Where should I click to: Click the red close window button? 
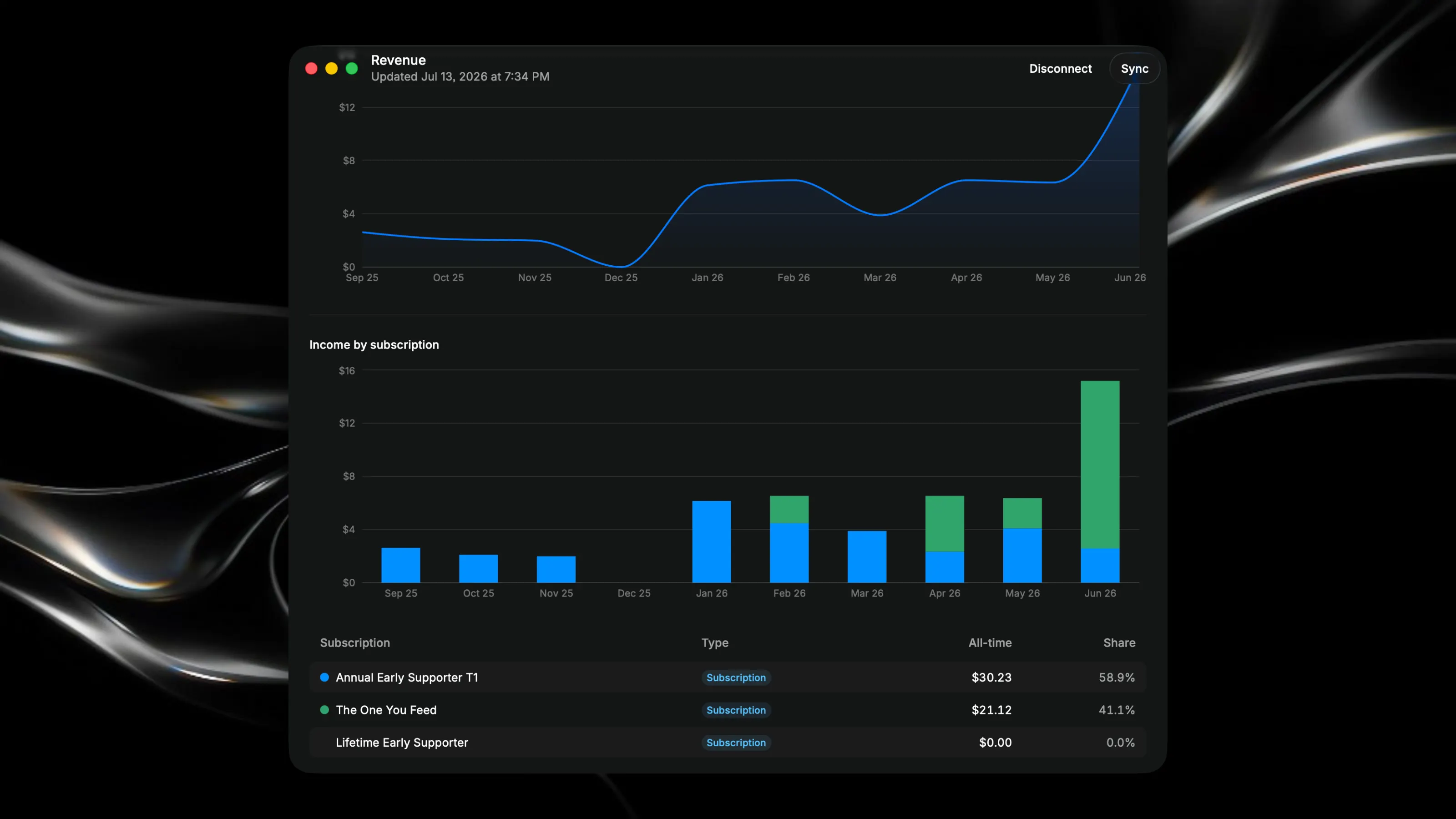pyautogui.click(x=311, y=68)
